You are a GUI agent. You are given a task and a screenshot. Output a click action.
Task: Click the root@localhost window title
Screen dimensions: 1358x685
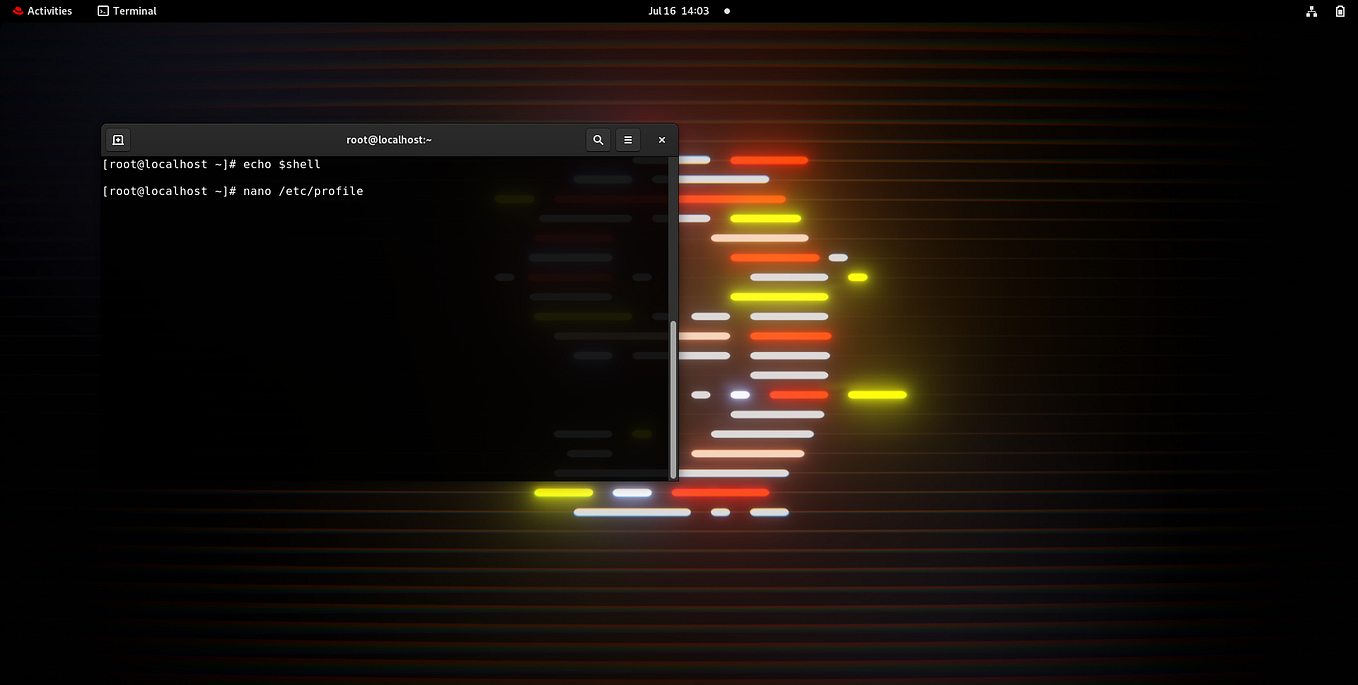[x=389, y=139]
